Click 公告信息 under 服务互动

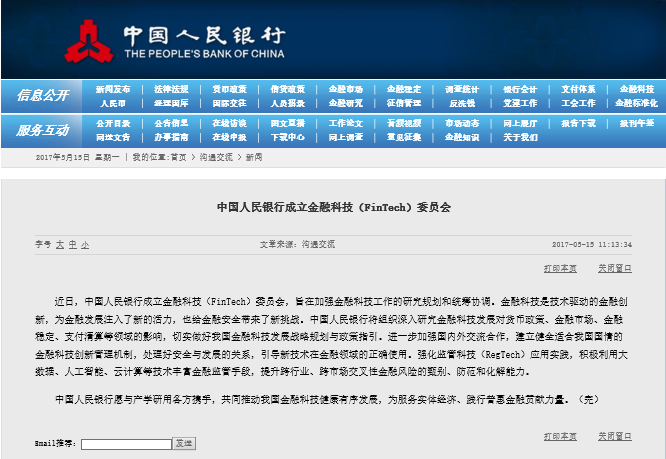click(x=171, y=124)
